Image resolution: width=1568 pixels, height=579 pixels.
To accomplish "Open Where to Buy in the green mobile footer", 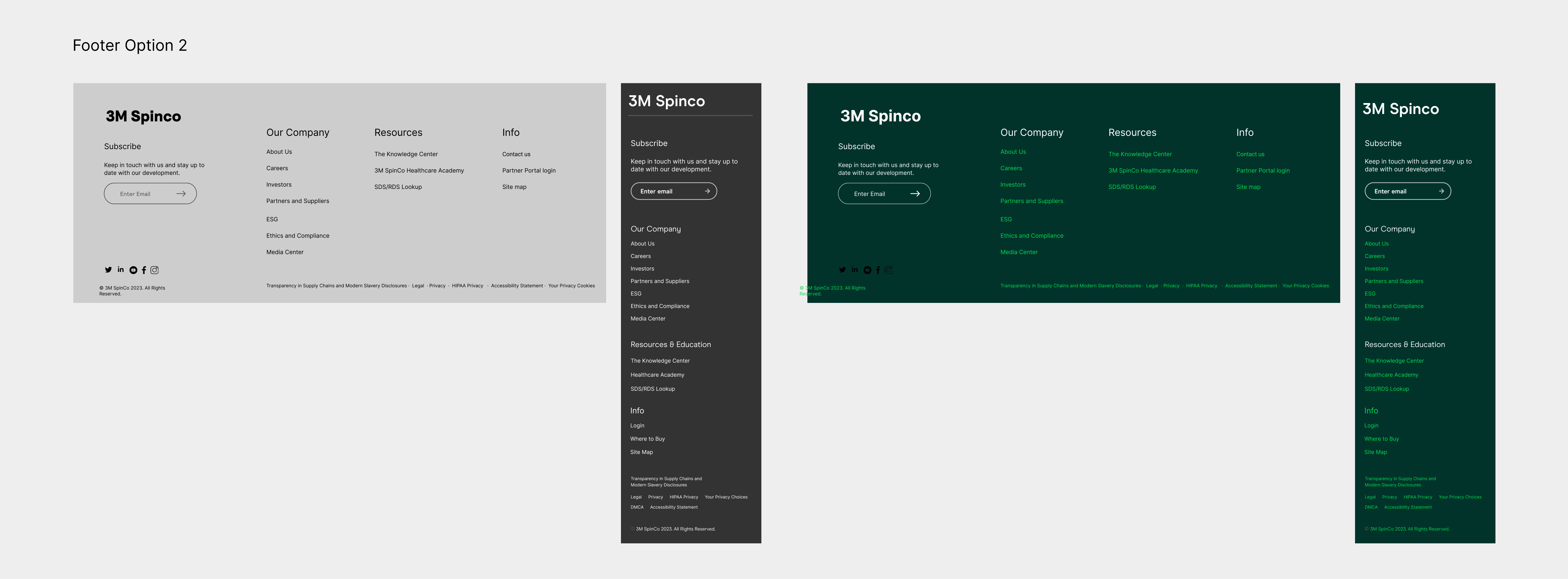I will click(1382, 439).
